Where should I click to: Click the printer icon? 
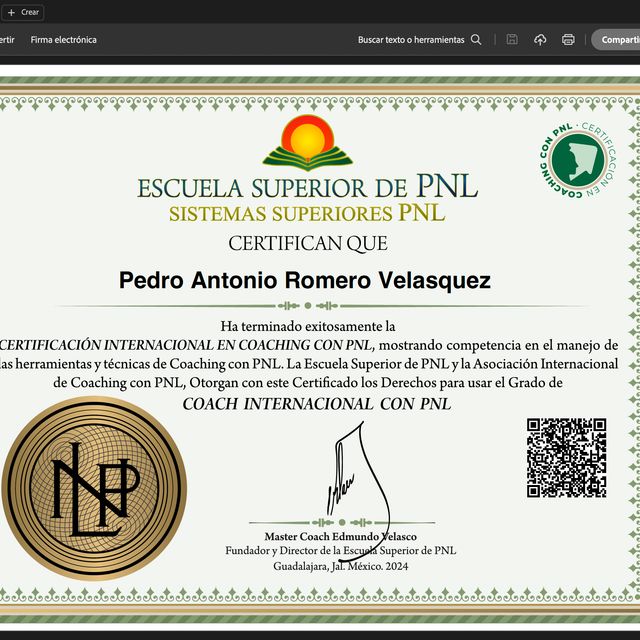(x=568, y=40)
